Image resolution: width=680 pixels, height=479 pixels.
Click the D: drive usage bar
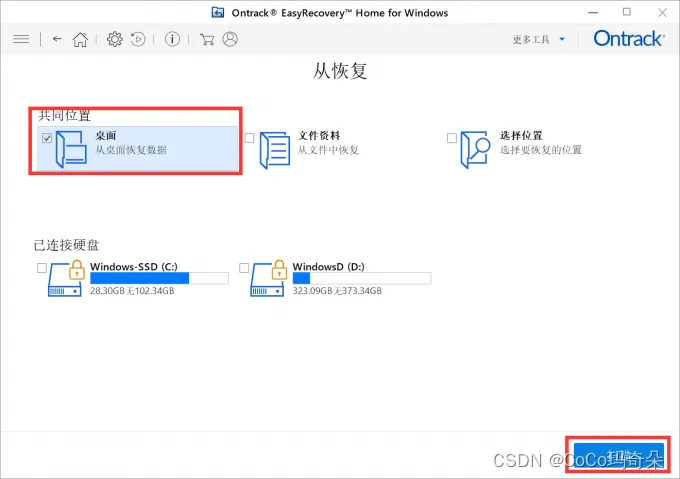pos(362,278)
